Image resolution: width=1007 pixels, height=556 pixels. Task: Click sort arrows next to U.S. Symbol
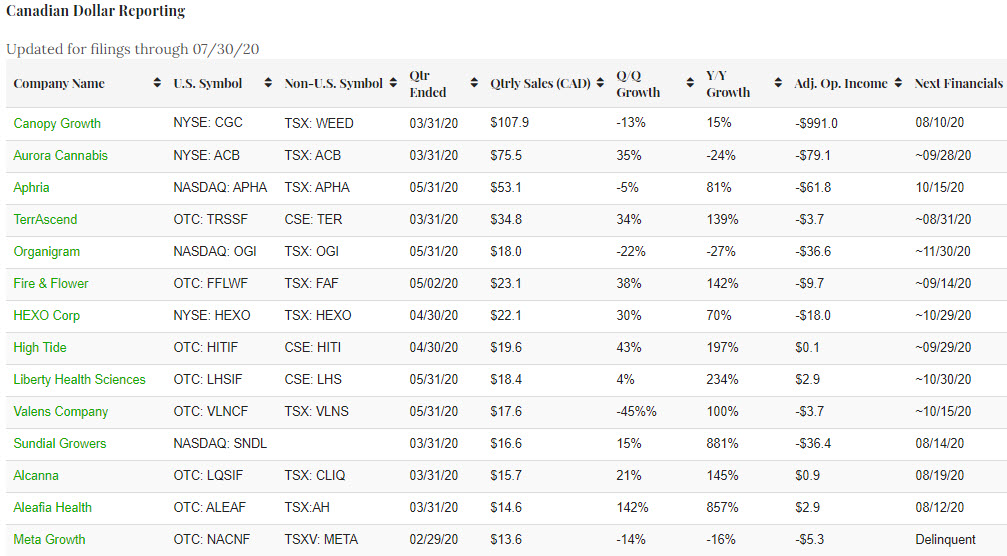268,84
